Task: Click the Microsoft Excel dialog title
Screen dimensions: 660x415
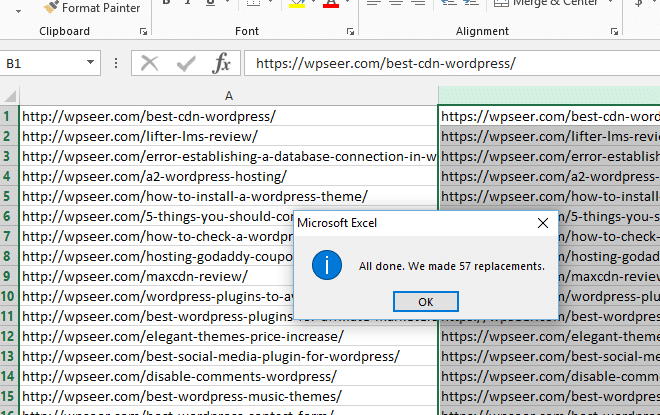Action: click(x=337, y=223)
